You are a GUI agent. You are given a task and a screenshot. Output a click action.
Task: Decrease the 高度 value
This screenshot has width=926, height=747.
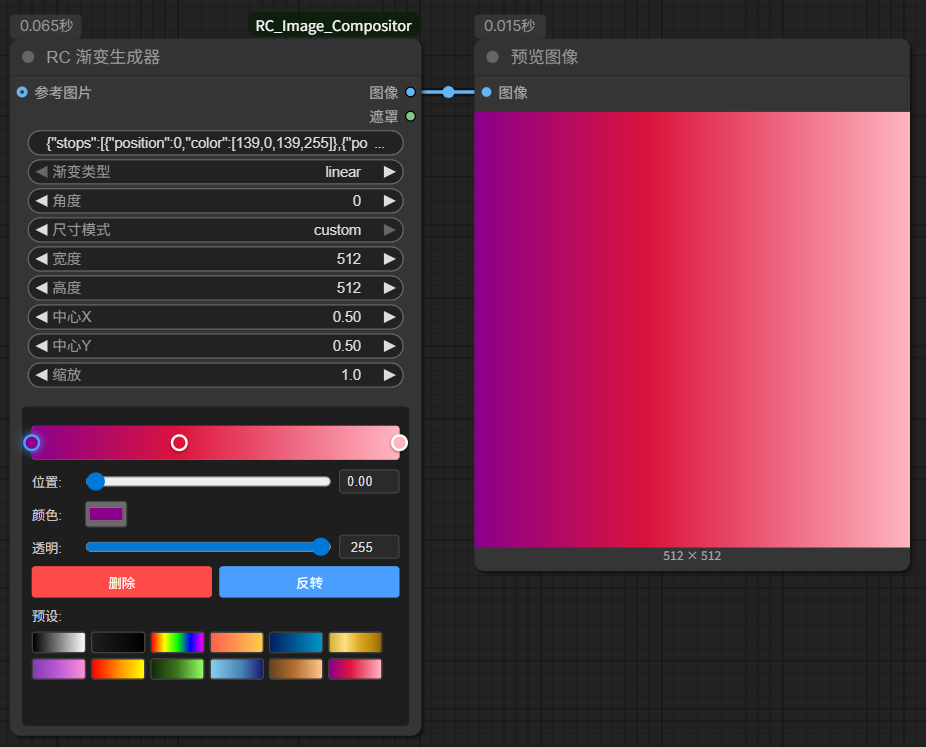(41, 288)
